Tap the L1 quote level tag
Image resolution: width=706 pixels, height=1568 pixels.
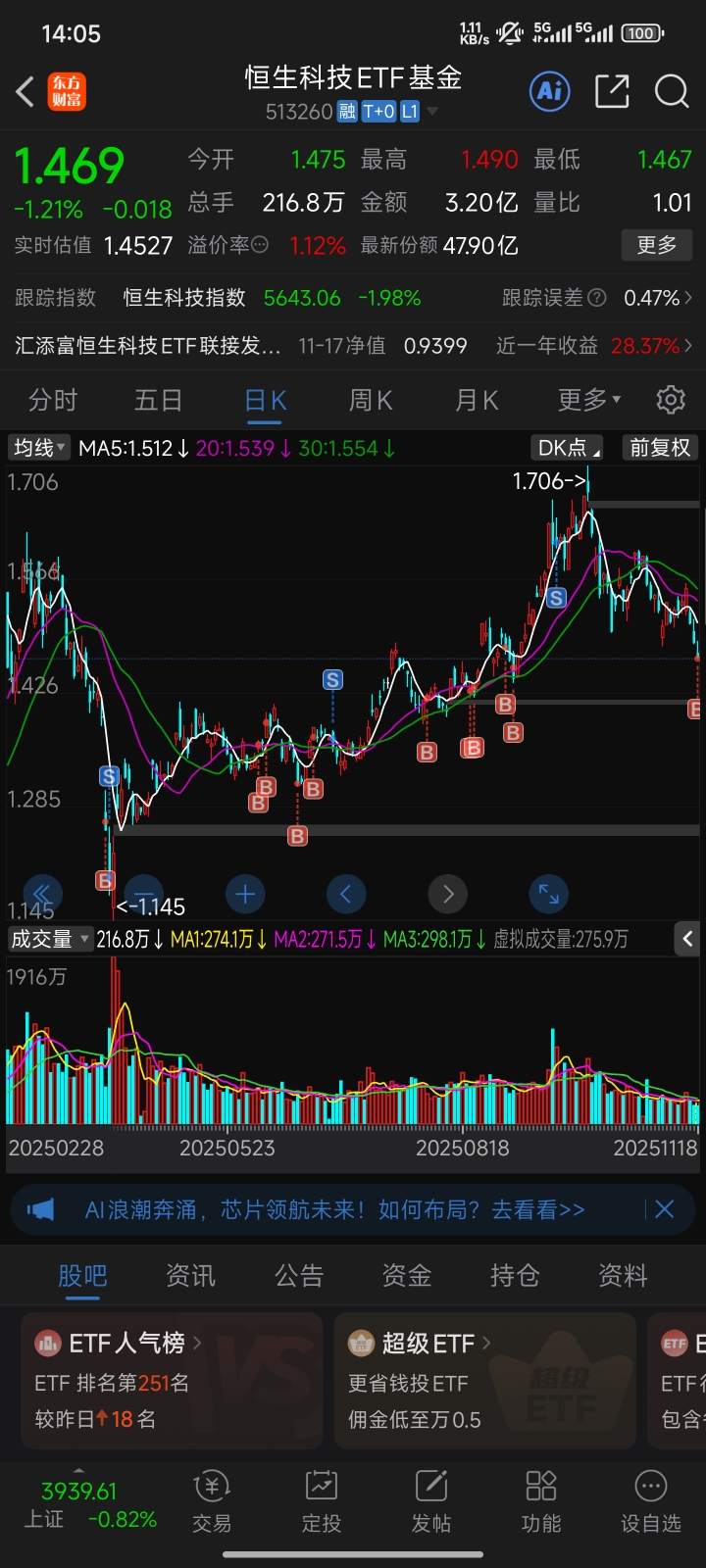pos(409,112)
